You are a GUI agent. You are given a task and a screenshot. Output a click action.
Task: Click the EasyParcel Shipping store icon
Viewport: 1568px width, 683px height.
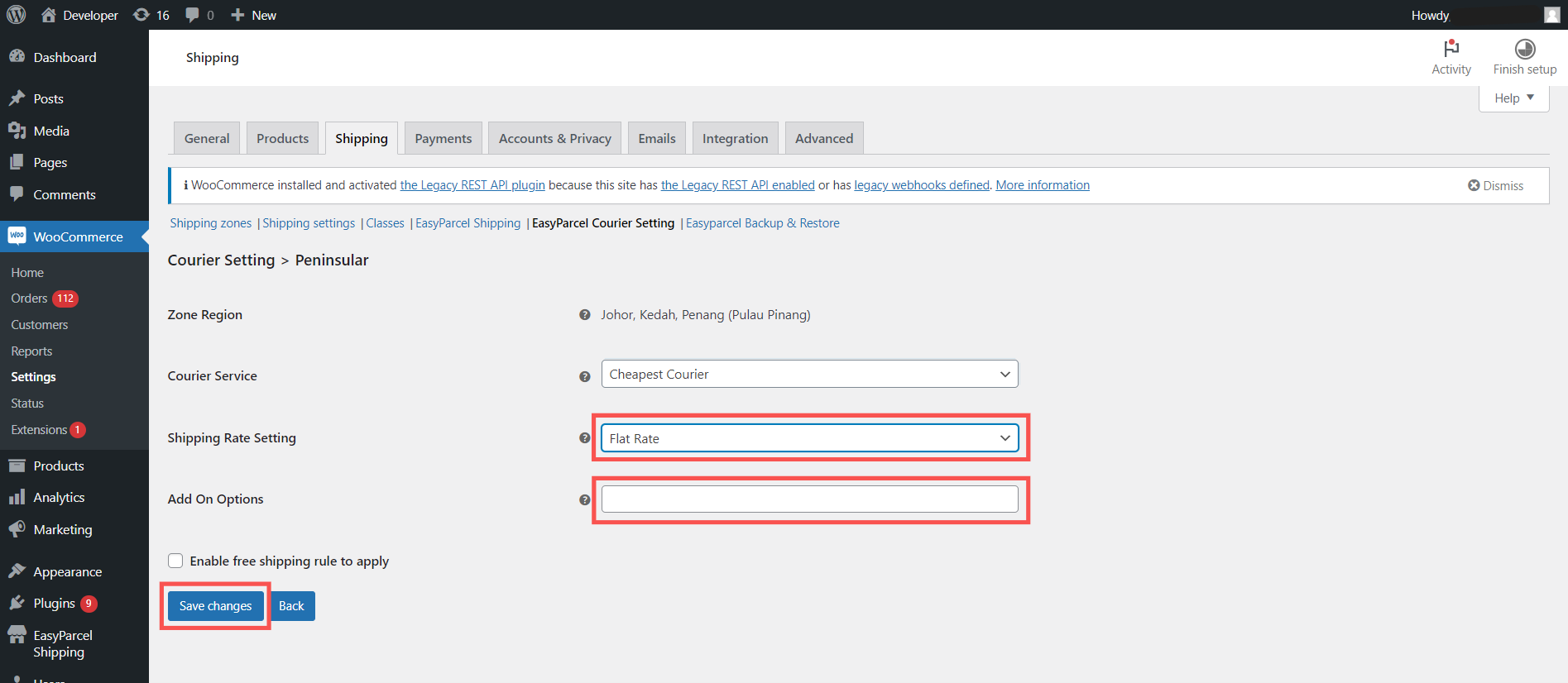pyautogui.click(x=17, y=635)
